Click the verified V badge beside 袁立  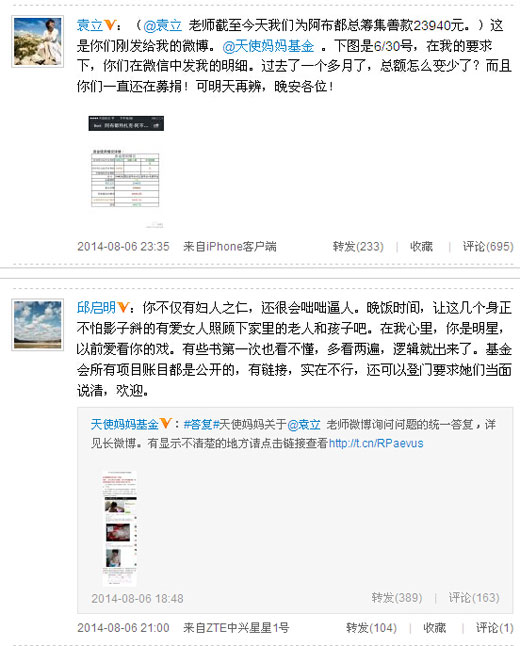coord(110,25)
